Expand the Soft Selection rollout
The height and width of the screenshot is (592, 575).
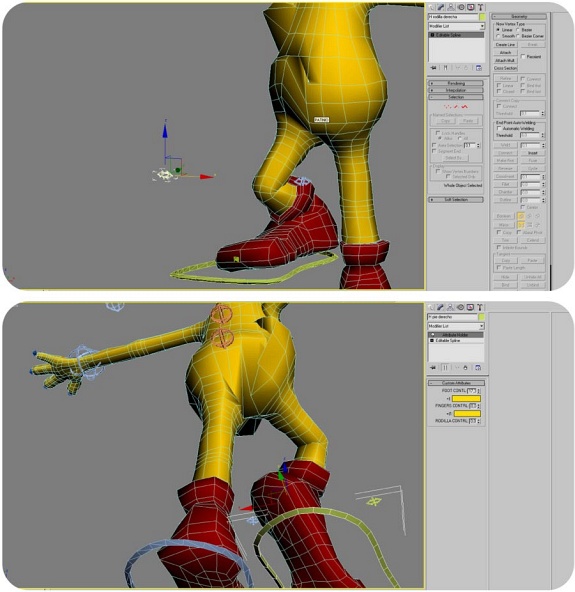[x=456, y=199]
